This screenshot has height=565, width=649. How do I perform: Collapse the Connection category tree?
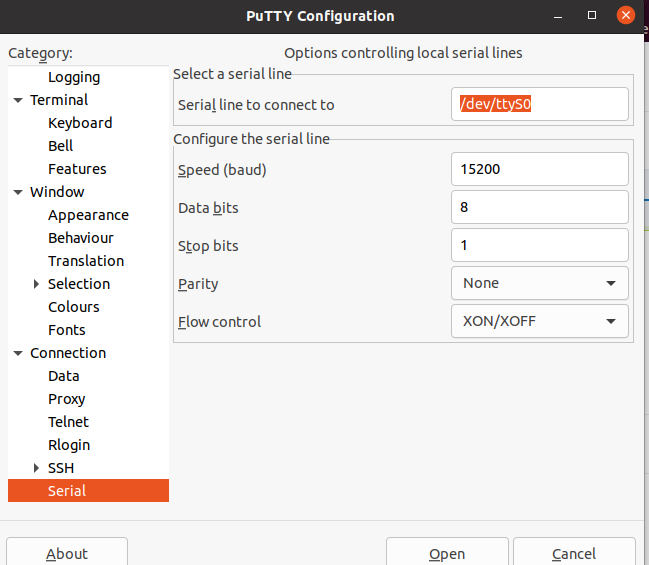click(x=18, y=353)
